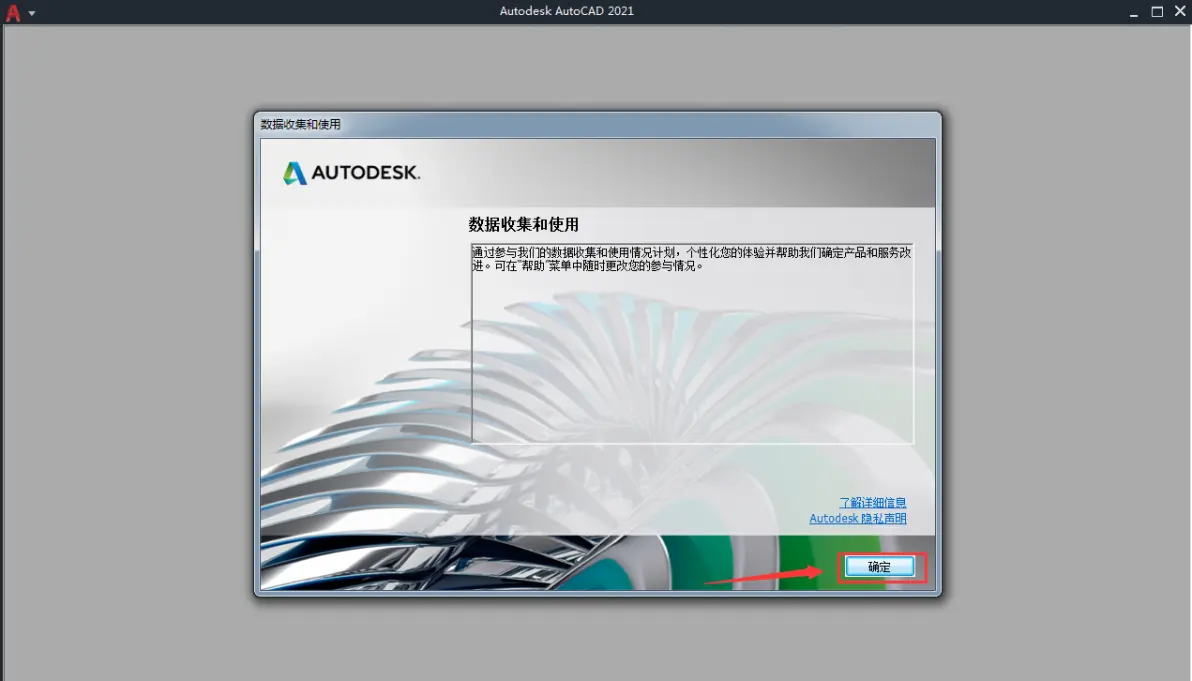This screenshot has height=681, width=1192.
Task: Open the AutoCAD red A application menu
Action: pos(13,12)
